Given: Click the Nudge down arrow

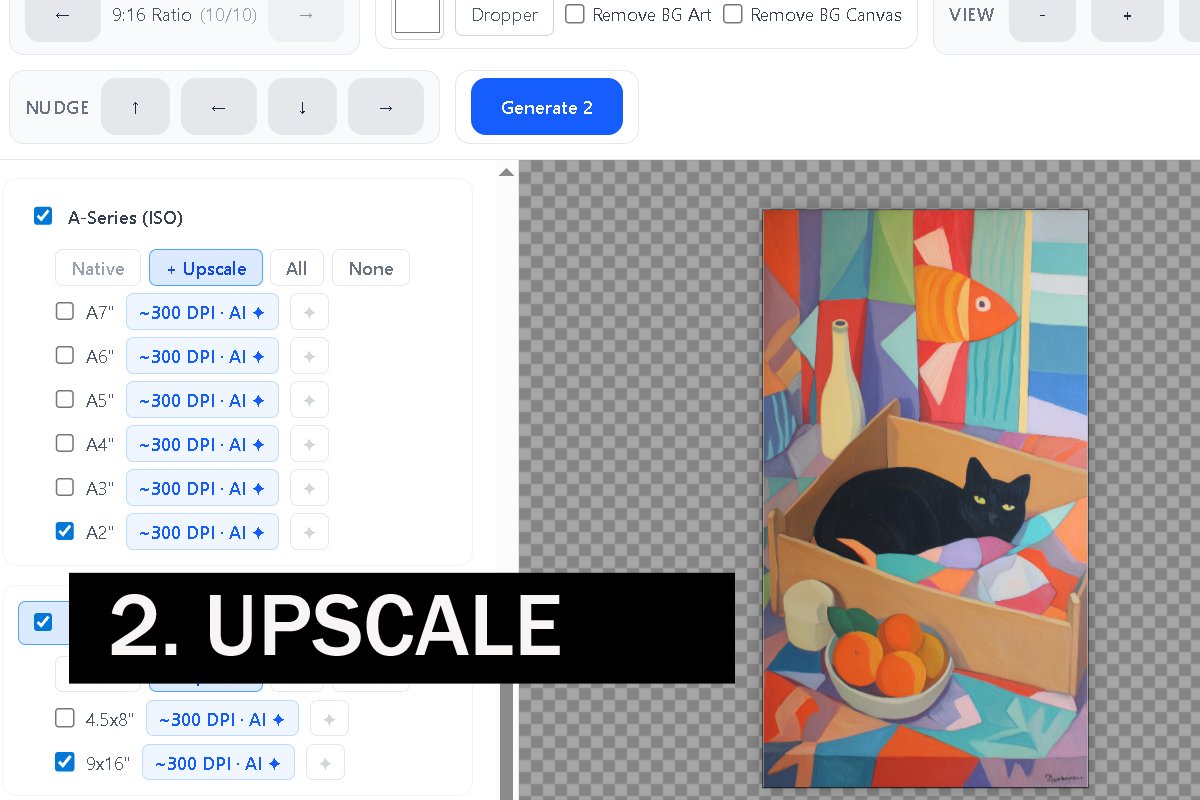Looking at the screenshot, I should [302, 107].
